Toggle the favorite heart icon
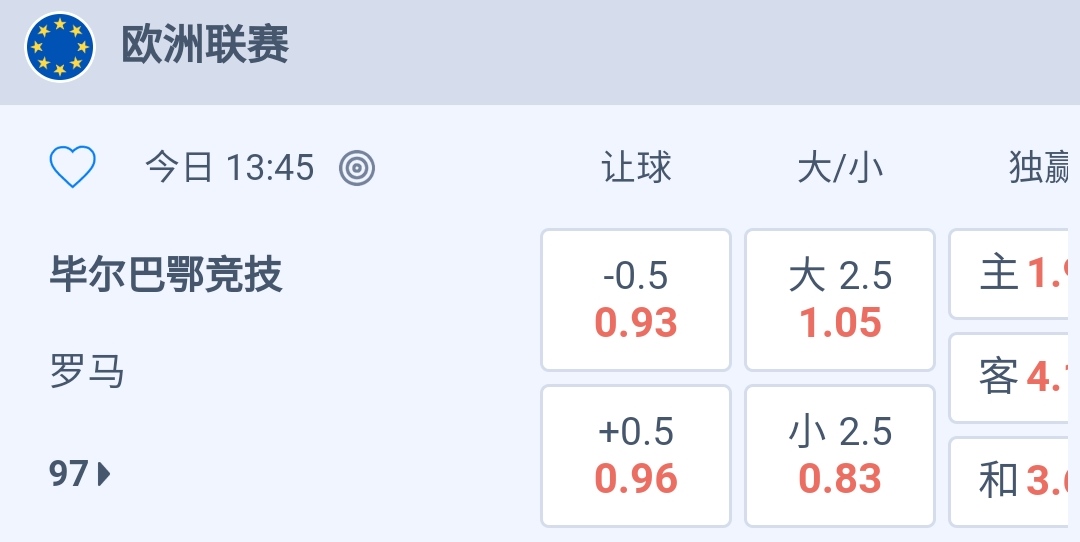The image size is (1080, 542). (x=73, y=167)
